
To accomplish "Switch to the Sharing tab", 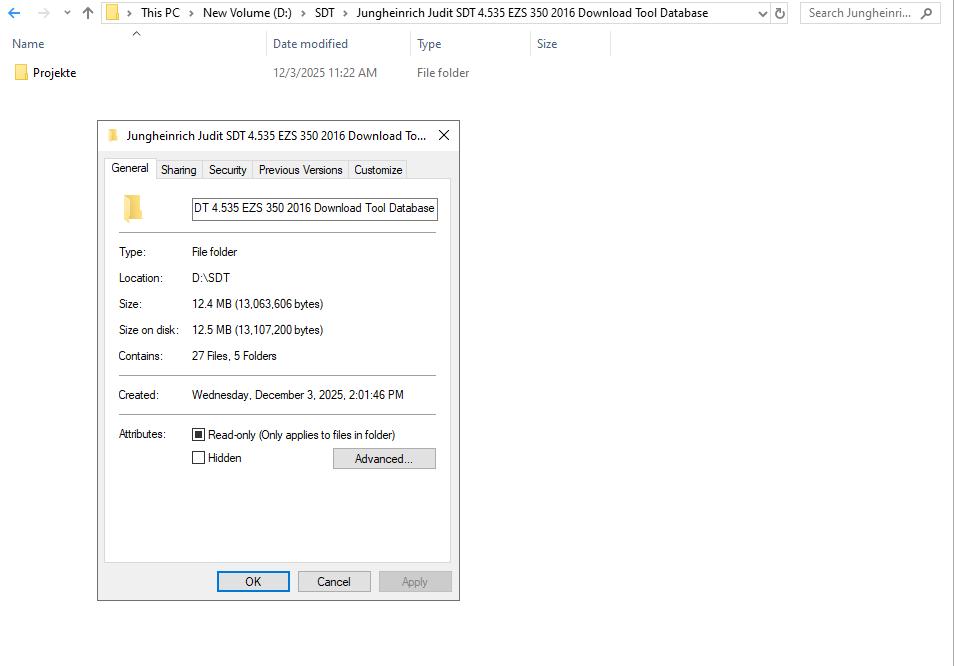I will 178,170.
